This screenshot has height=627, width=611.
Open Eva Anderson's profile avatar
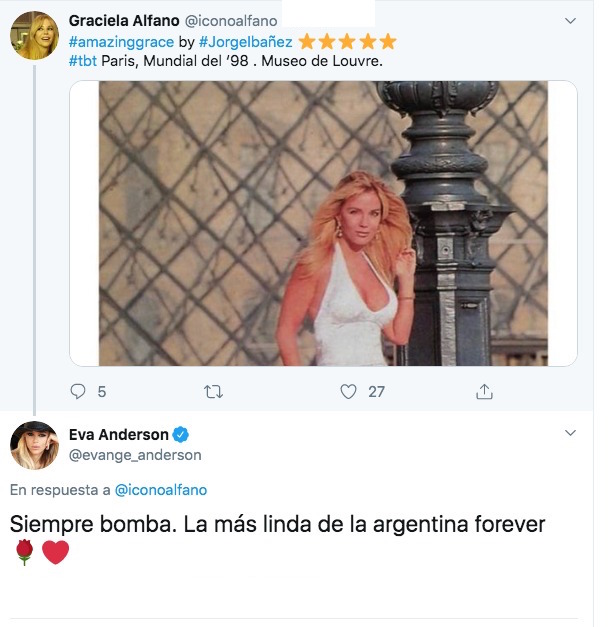click(x=34, y=445)
